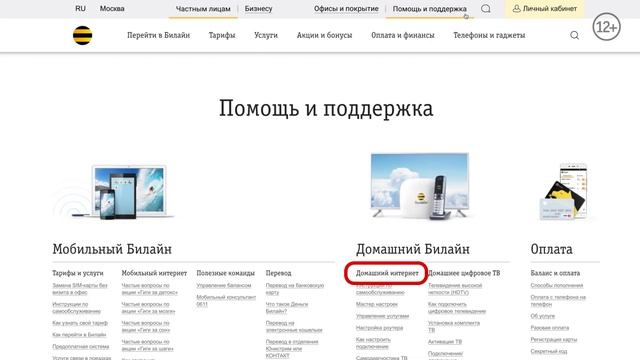Open Настройка роутера link
Viewport: 640px width, 360px height.
click(x=379, y=328)
